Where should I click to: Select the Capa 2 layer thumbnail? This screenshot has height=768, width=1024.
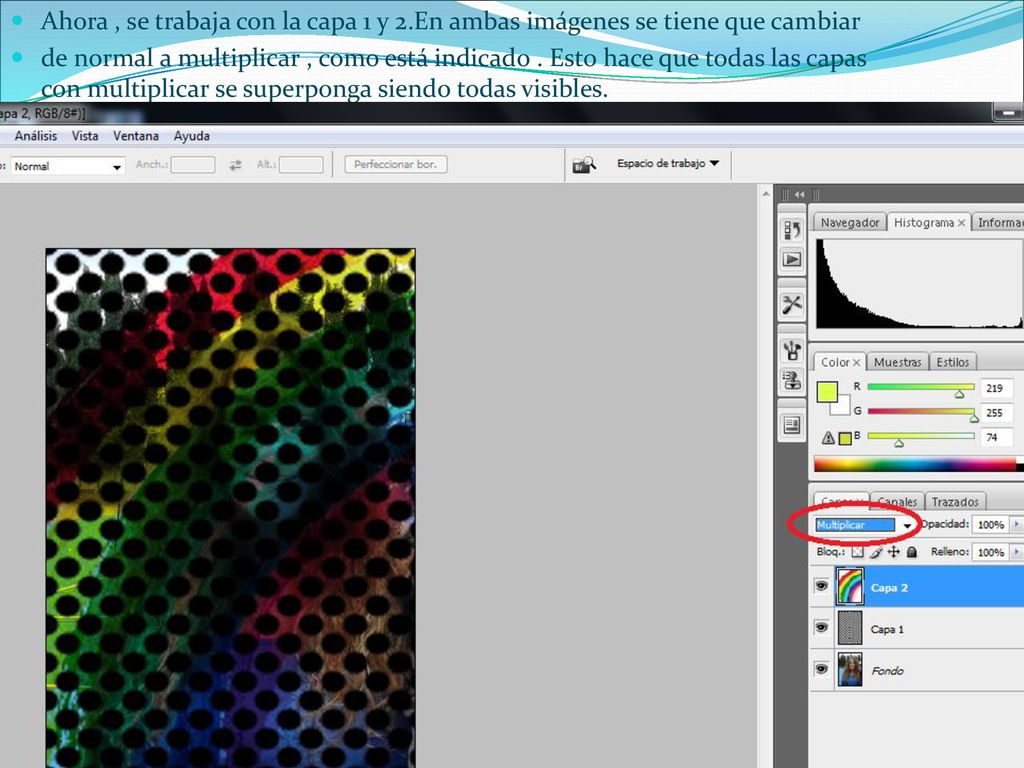850,586
